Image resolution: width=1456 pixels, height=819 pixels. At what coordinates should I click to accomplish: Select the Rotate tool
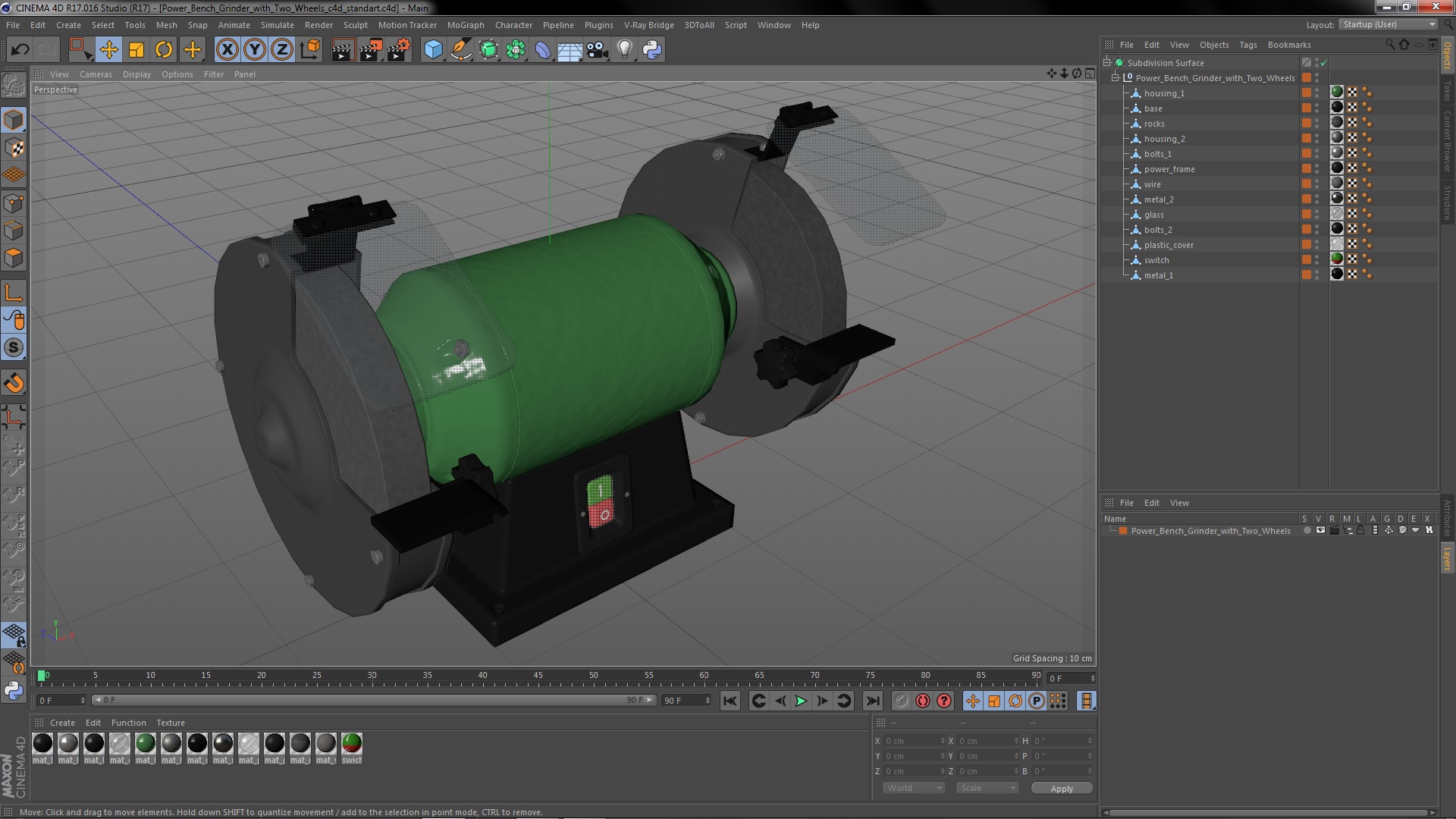tap(164, 50)
